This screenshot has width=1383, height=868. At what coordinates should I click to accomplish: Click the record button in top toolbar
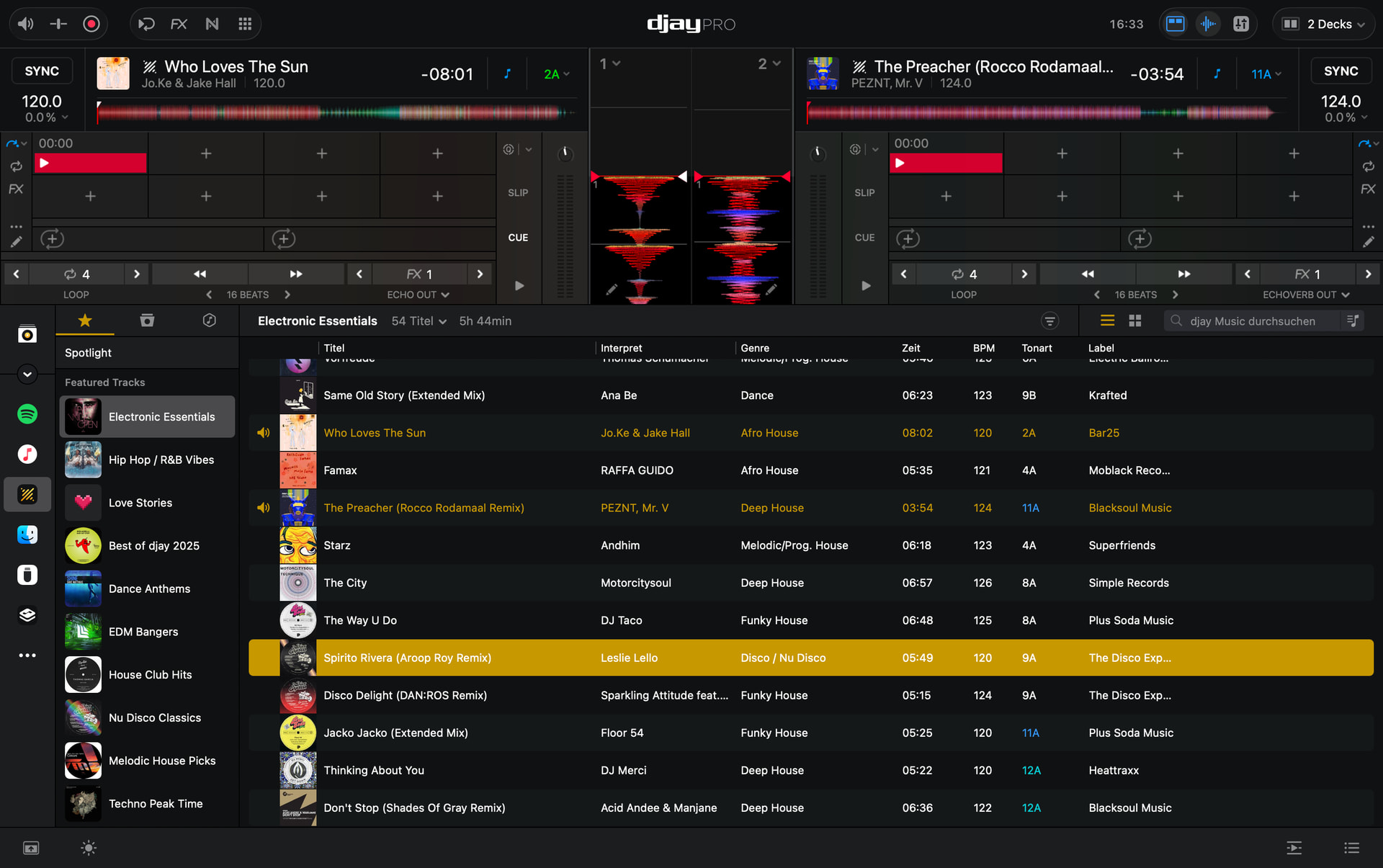(91, 24)
